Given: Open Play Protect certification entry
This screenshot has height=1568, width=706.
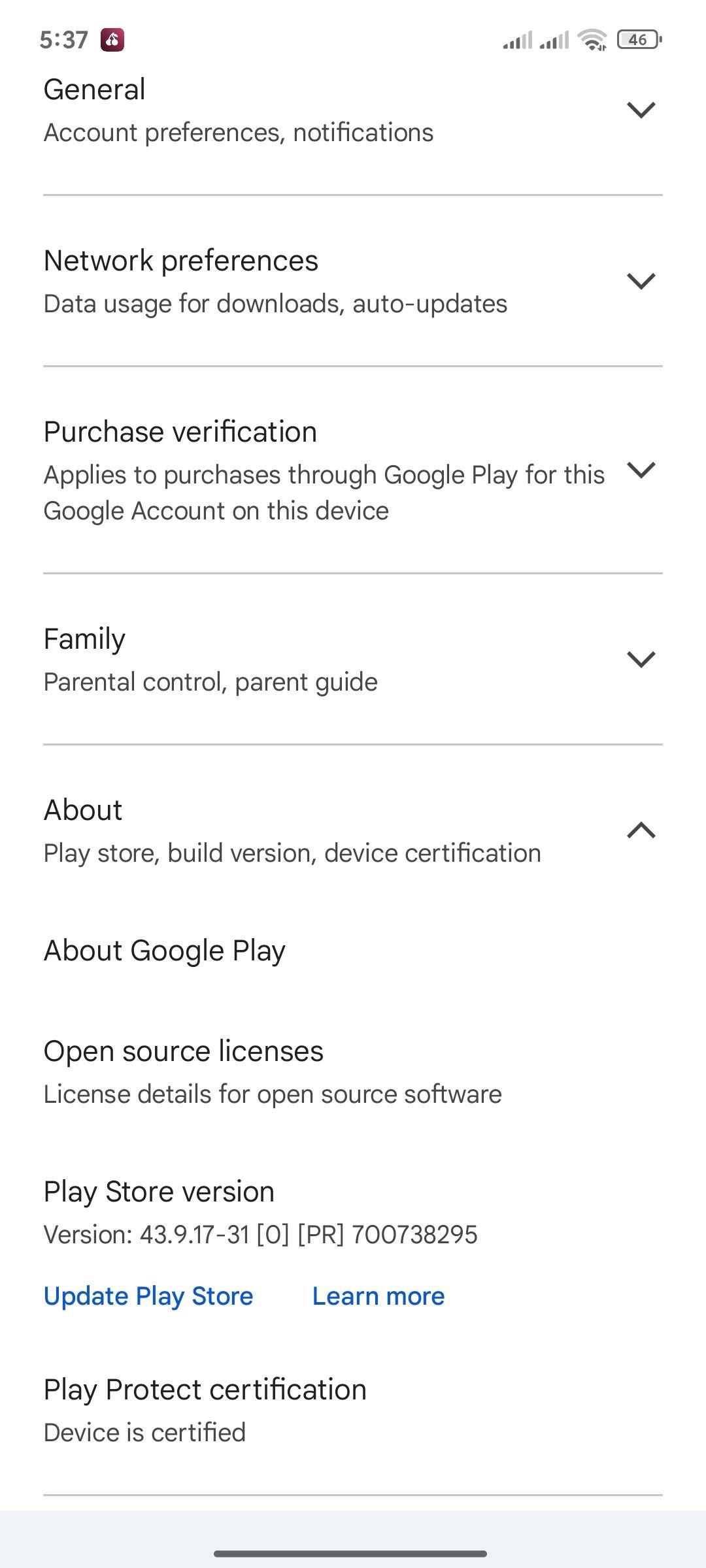Looking at the screenshot, I should click(353, 1410).
